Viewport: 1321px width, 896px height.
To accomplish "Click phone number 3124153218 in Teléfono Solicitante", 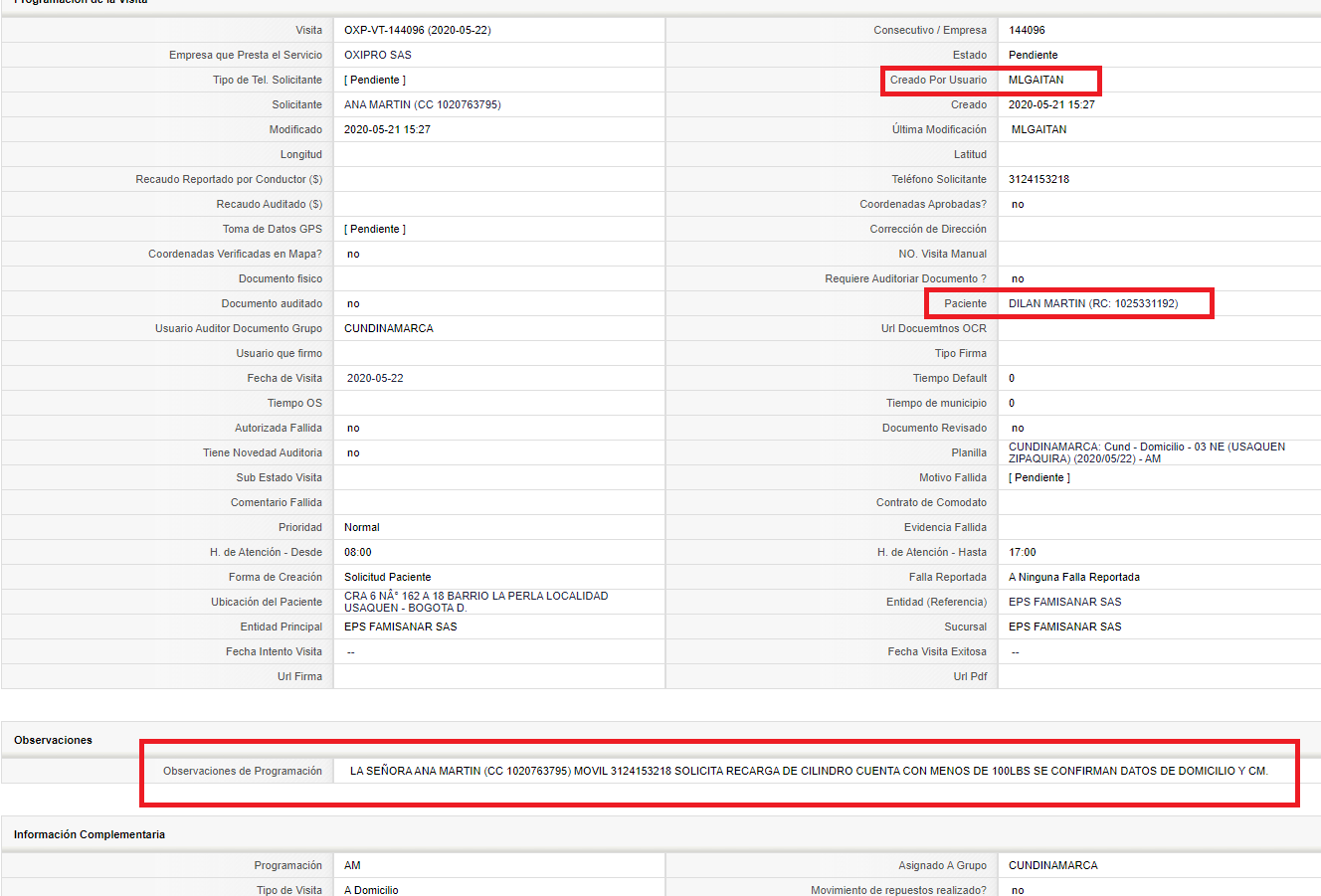I will click(x=1039, y=179).
